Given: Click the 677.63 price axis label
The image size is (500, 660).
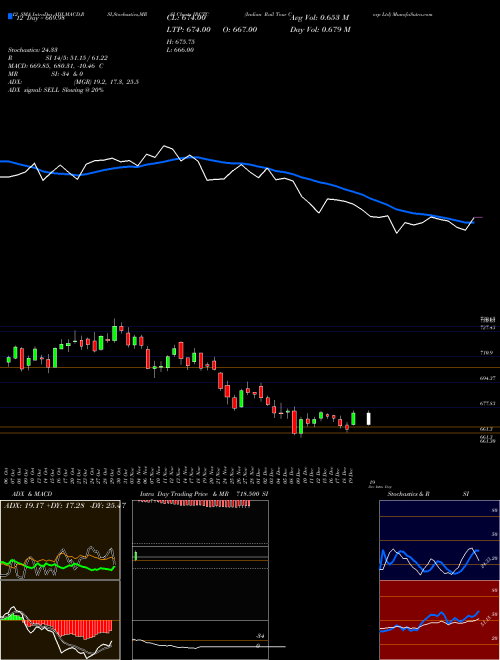Looking at the screenshot, I should 487,403.
